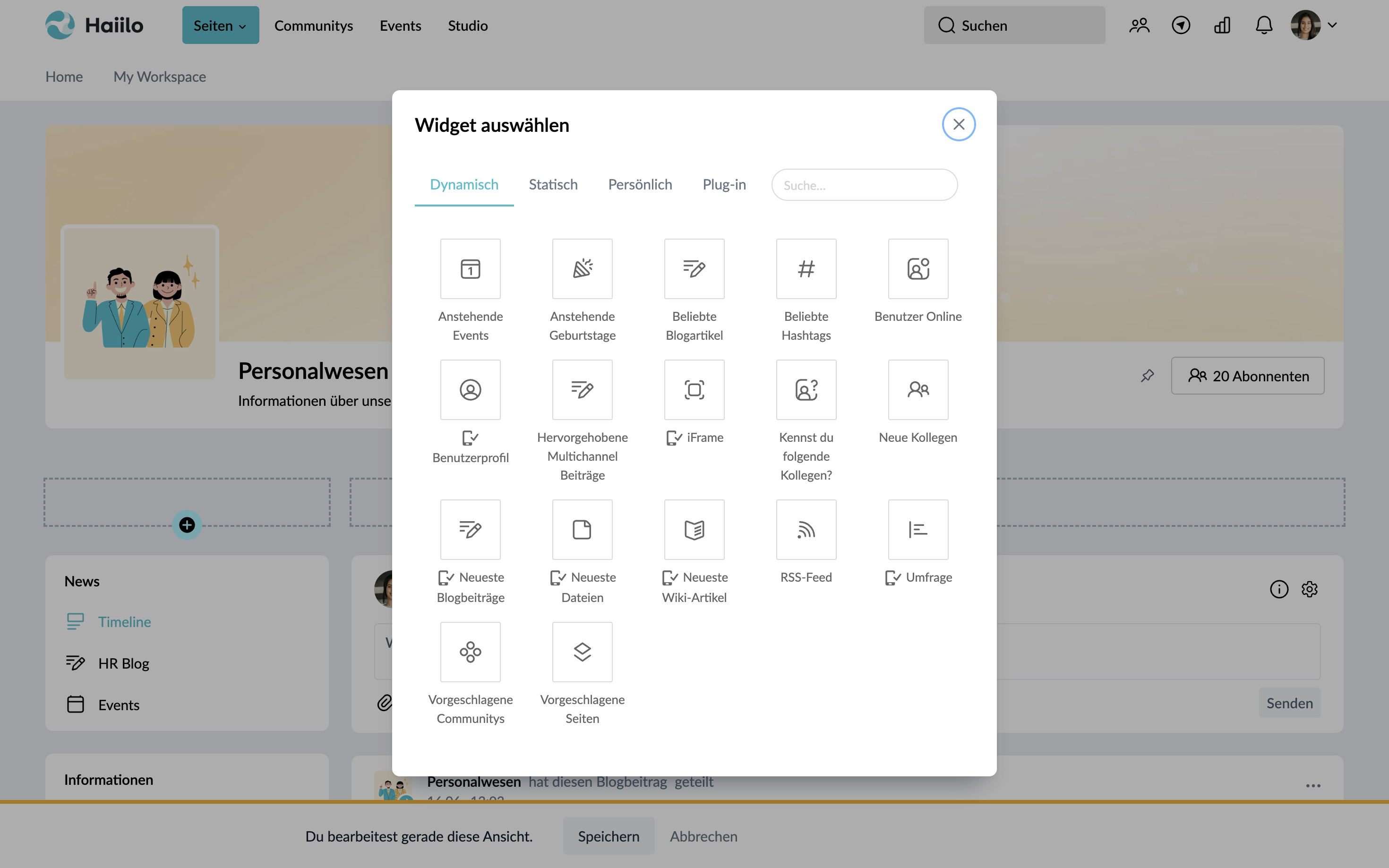Screen dimensions: 1389x868
Task: Pick the Beliebte Blogartikel widget
Action: point(694,269)
